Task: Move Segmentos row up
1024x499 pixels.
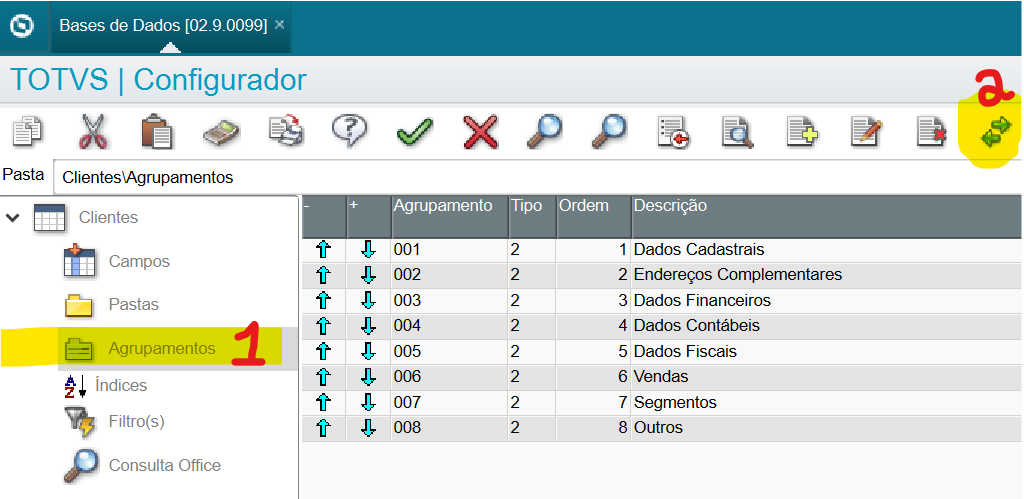Action: tap(324, 402)
